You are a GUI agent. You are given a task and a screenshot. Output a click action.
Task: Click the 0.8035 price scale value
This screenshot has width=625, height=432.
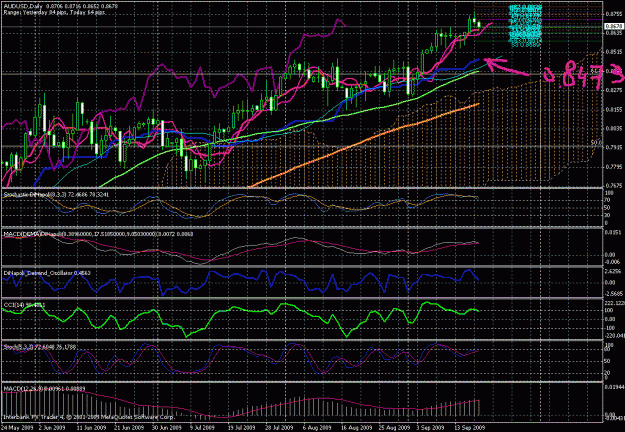click(x=614, y=129)
